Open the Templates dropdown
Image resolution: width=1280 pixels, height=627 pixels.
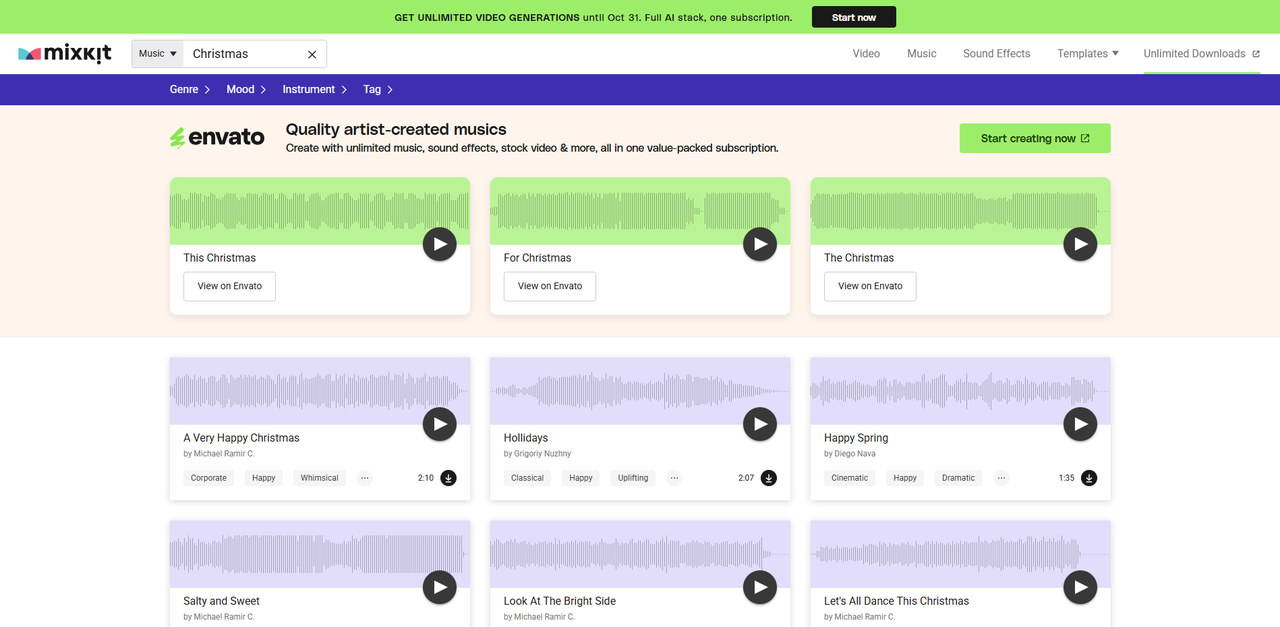tap(1087, 53)
